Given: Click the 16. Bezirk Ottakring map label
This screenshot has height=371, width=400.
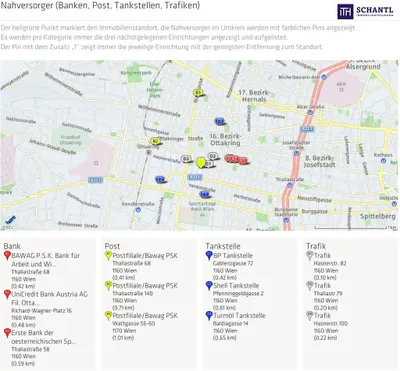Looking at the screenshot, I should pos(225,139).
